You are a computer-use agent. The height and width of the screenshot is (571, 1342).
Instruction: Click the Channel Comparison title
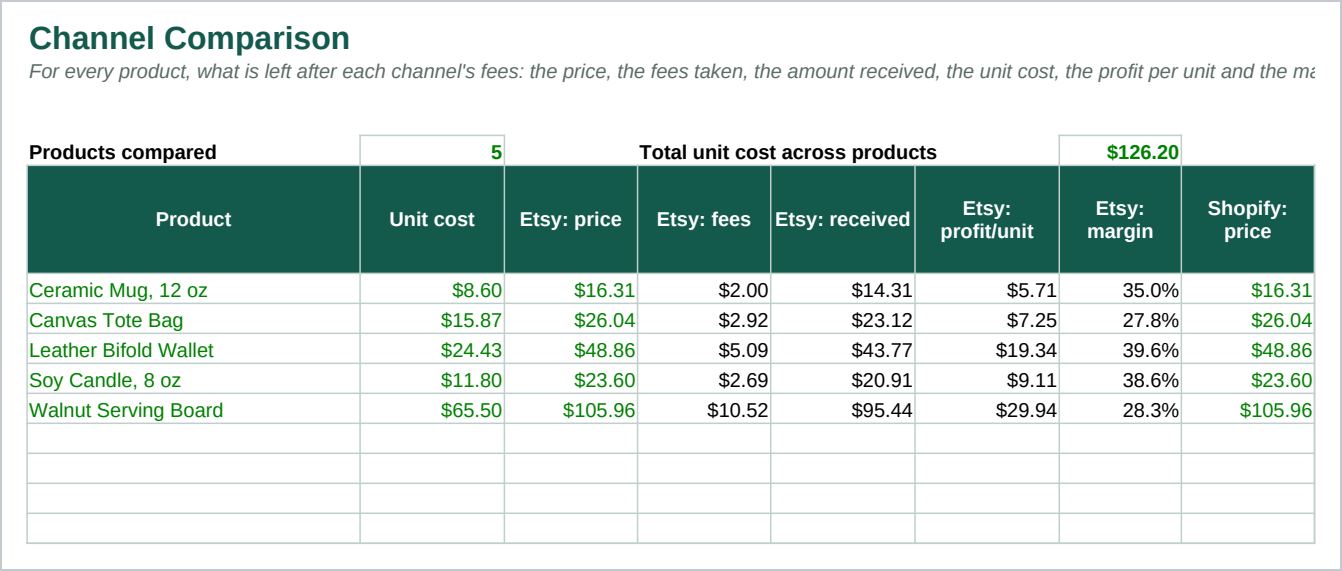[189, 38]
